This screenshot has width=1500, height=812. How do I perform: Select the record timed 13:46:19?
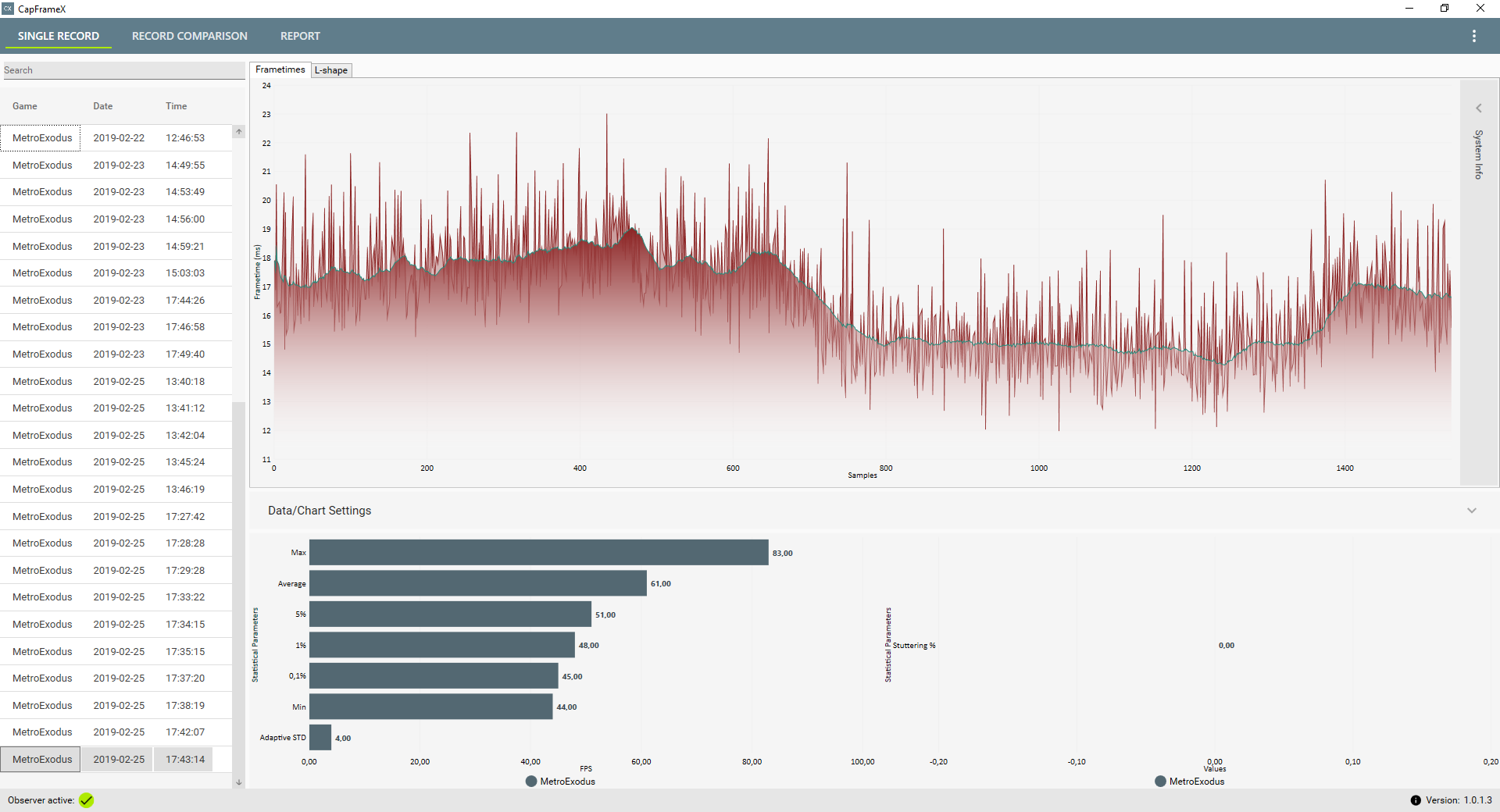pos(116,490)
